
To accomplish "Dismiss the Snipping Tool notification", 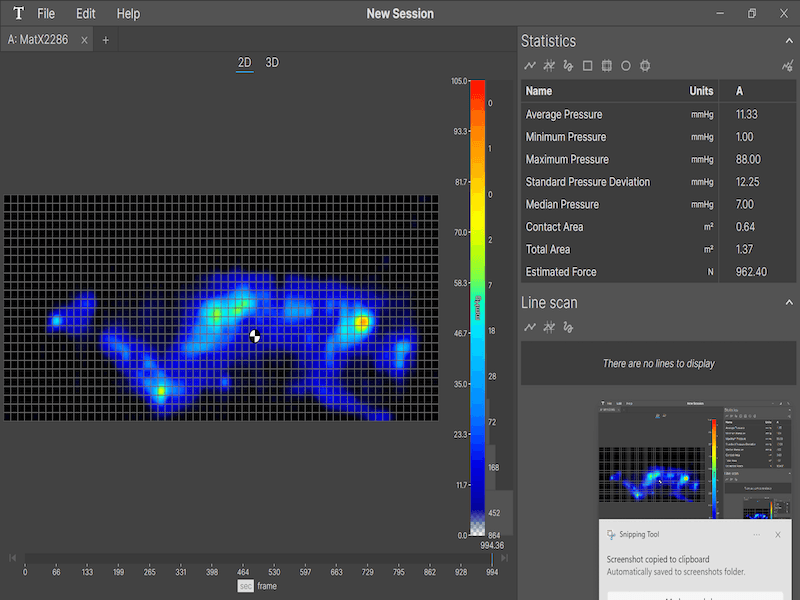I will point(778,535).
